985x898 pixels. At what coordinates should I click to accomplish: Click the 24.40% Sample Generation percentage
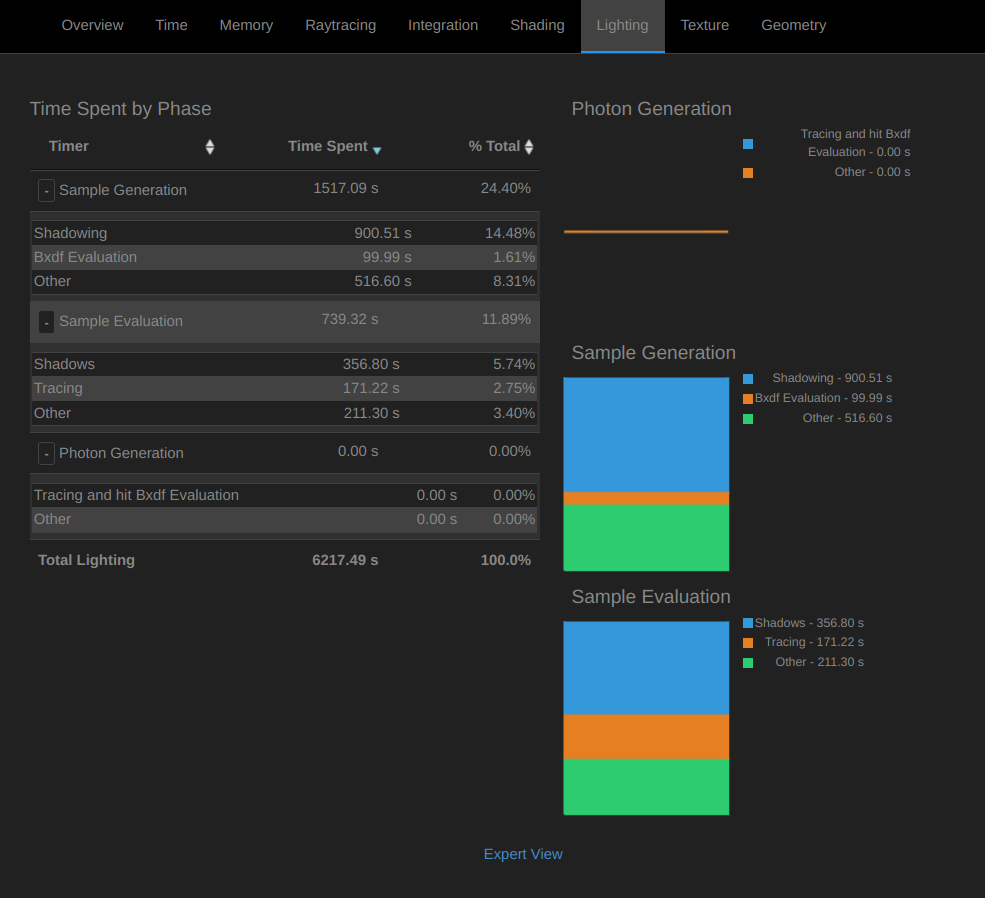click(x=506, y=188)
